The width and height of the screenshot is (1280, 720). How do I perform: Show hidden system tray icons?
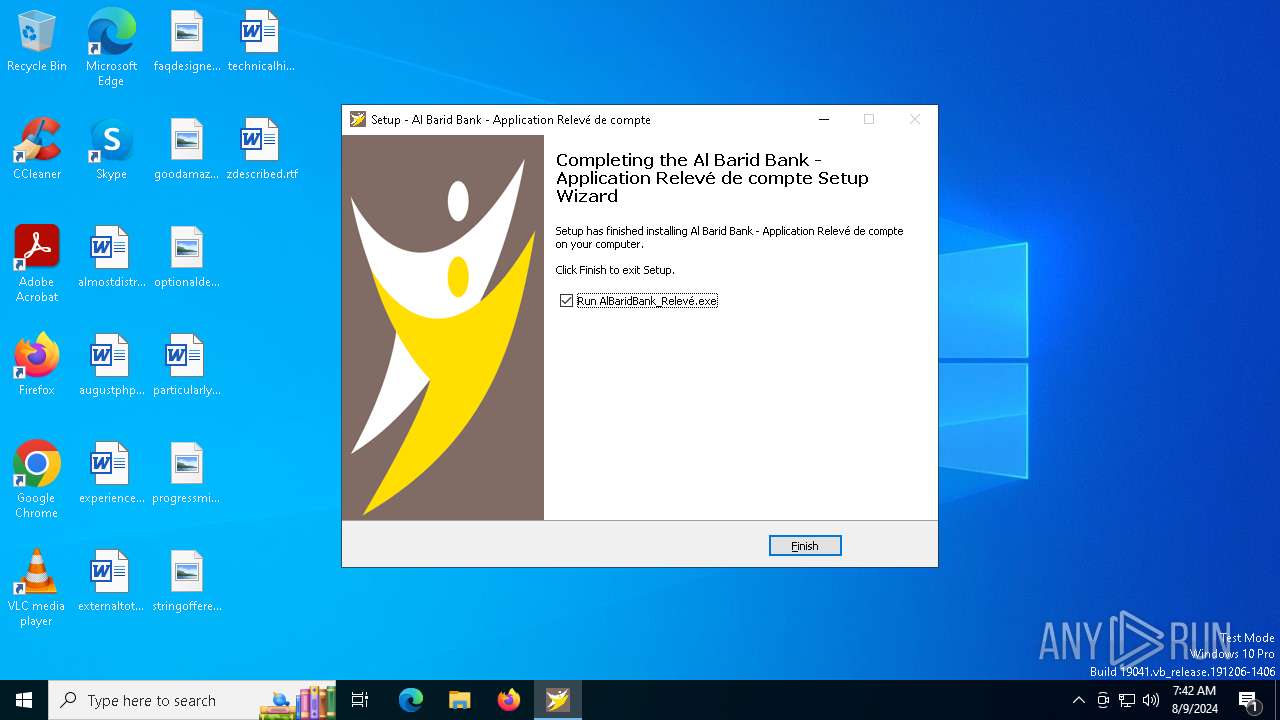1078,700
